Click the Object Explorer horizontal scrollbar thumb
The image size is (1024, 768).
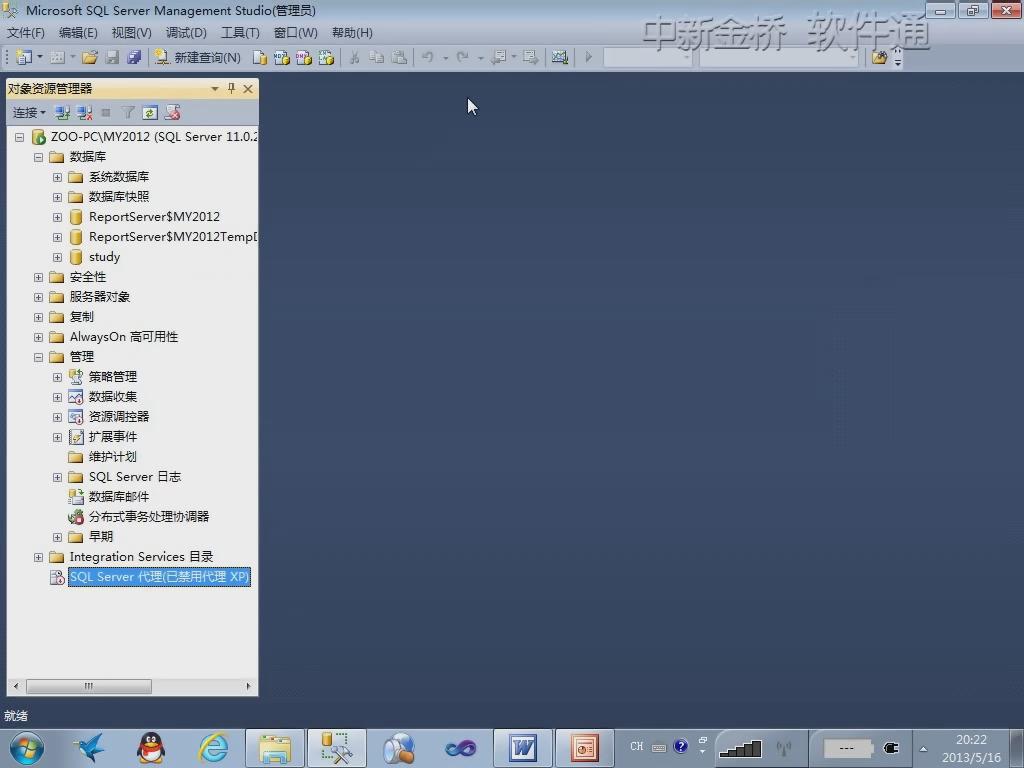[x=89, y=686]
